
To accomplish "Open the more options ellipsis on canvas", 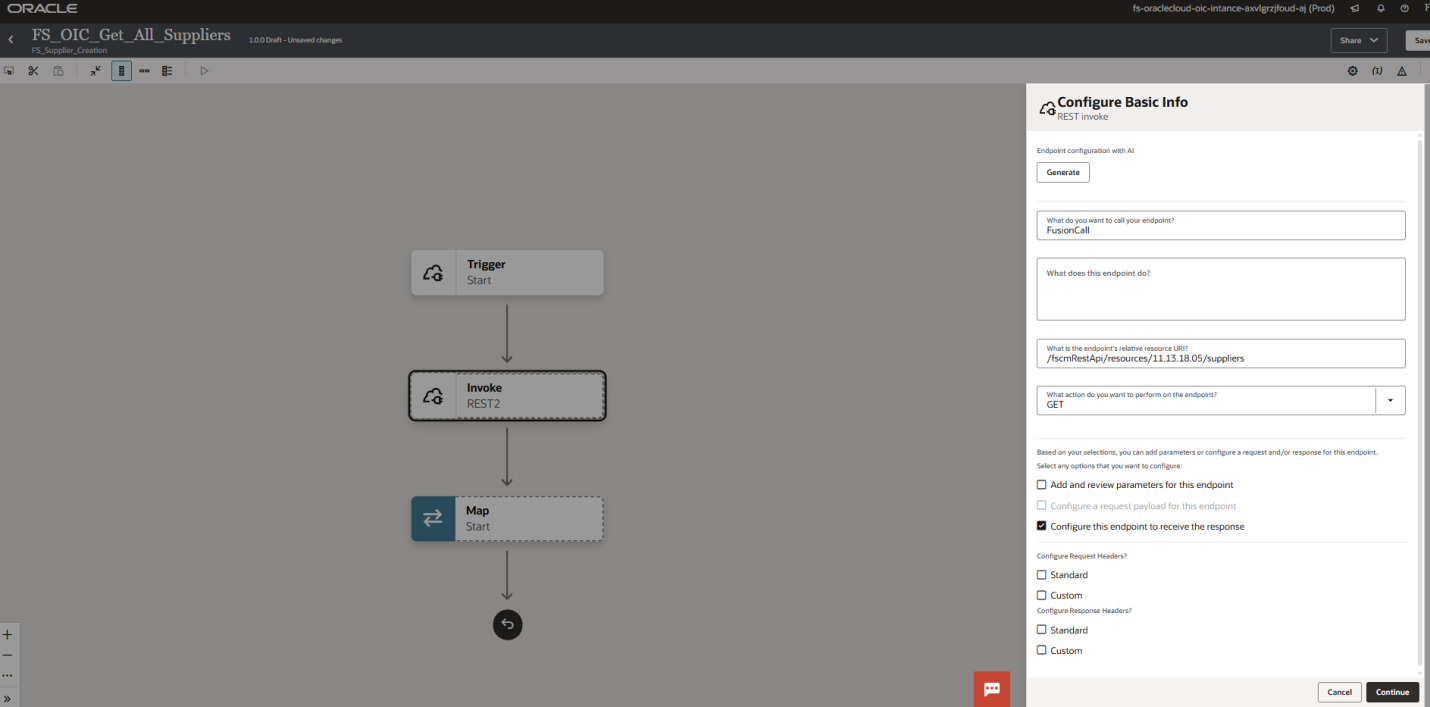I will pyautogui.click(x=7, y=676).
